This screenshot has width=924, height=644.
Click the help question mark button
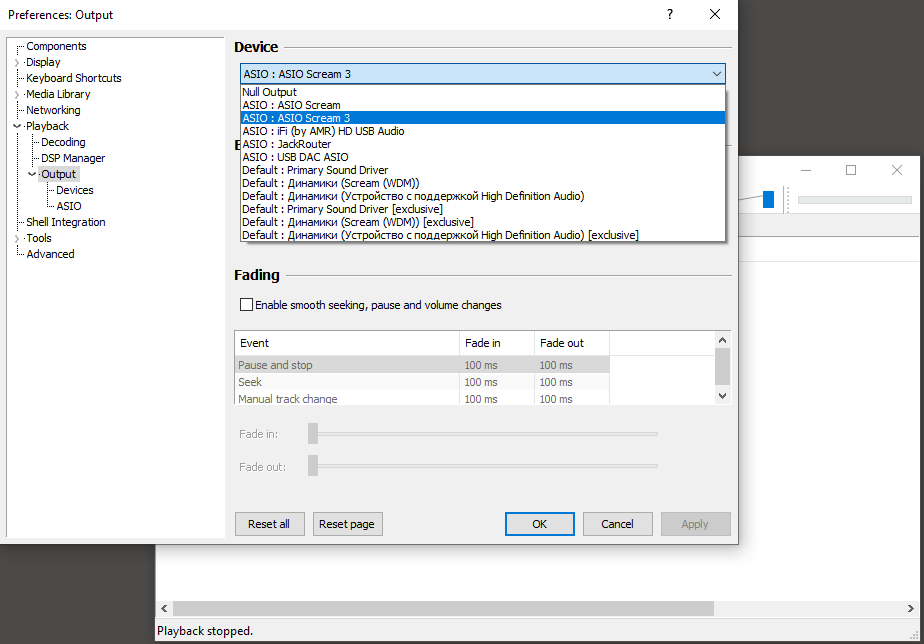[669, 14]
